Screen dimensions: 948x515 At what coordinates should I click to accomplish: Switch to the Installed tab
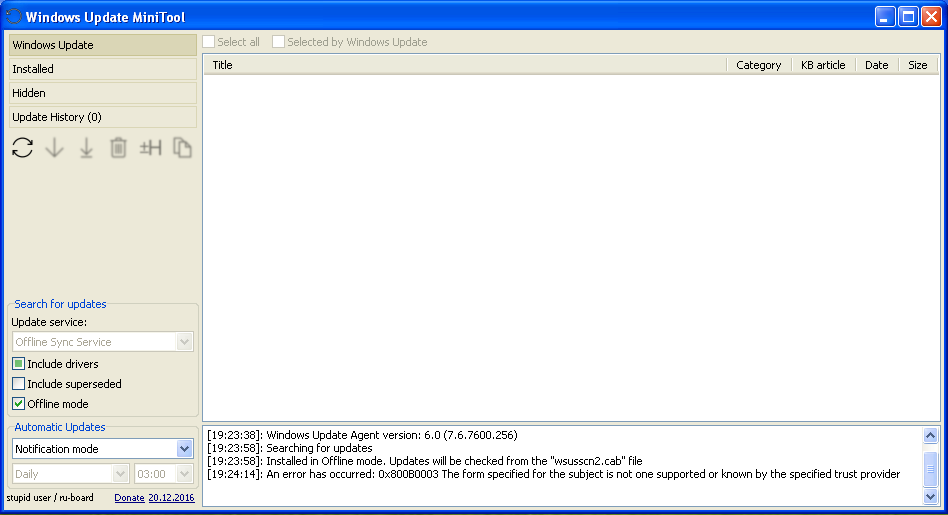point(103,70)
